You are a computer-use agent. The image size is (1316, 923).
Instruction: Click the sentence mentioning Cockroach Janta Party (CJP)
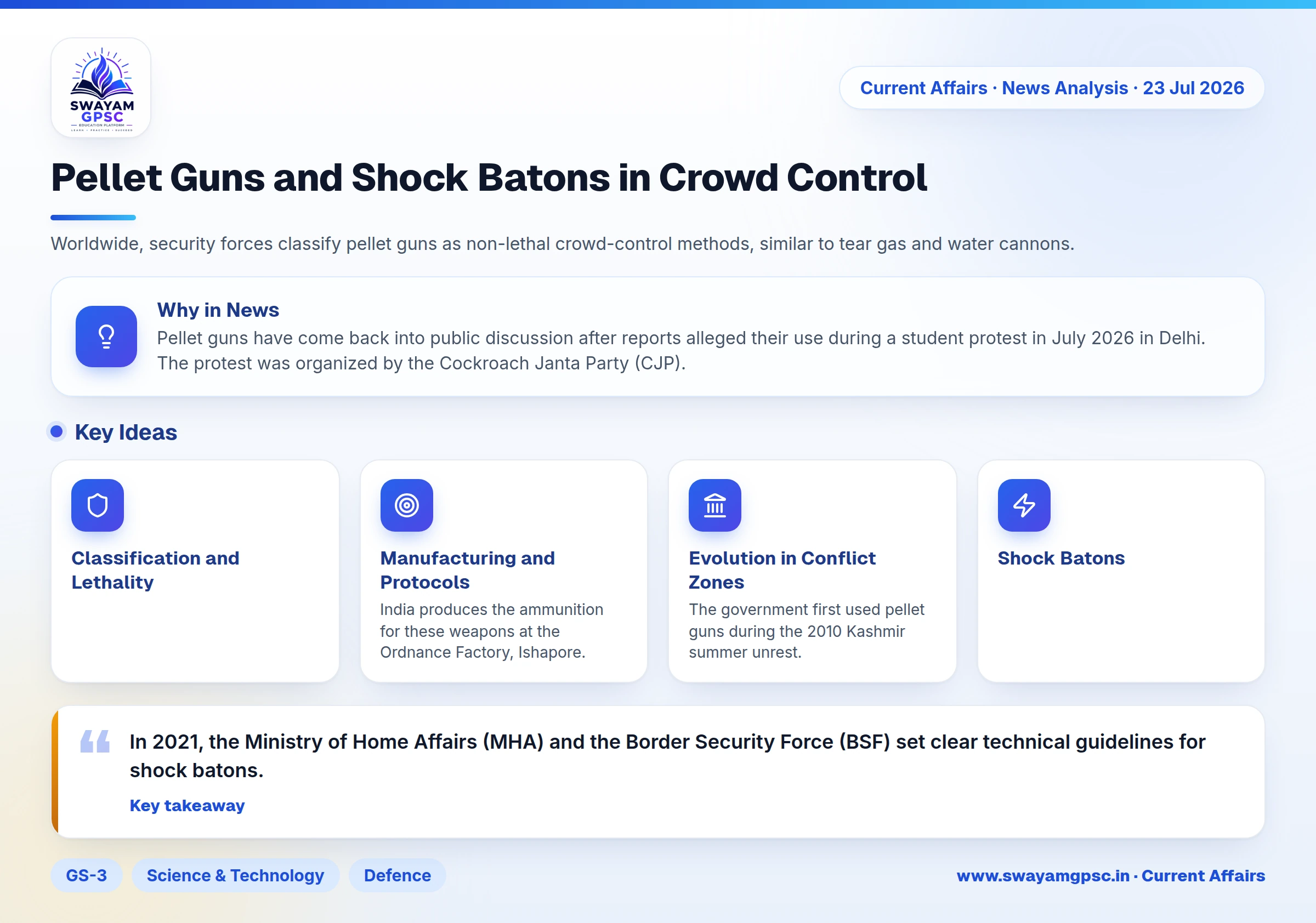coord(421,363)
